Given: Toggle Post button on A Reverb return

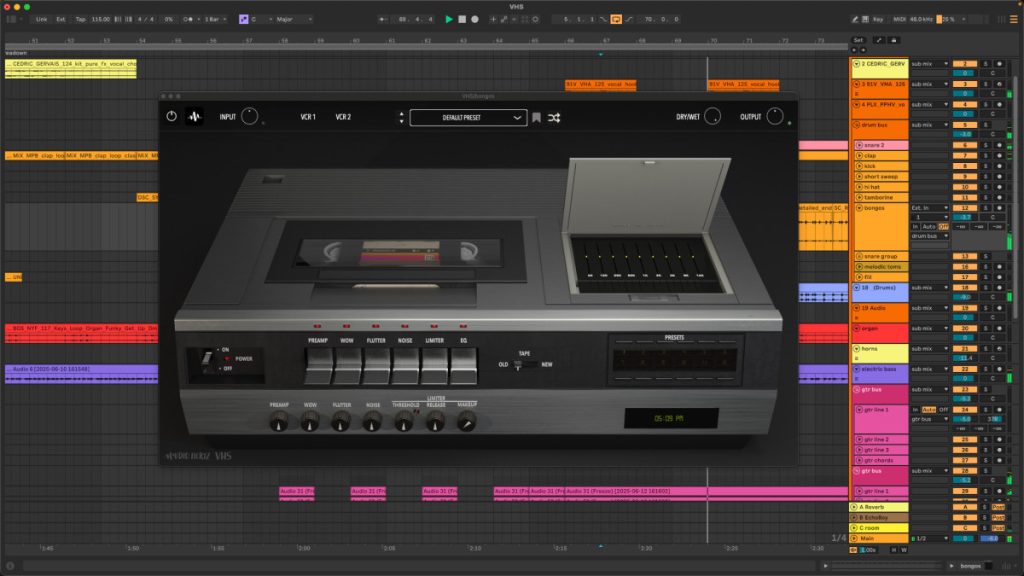Looking at the screenshot, I should [x=998, y=507].
